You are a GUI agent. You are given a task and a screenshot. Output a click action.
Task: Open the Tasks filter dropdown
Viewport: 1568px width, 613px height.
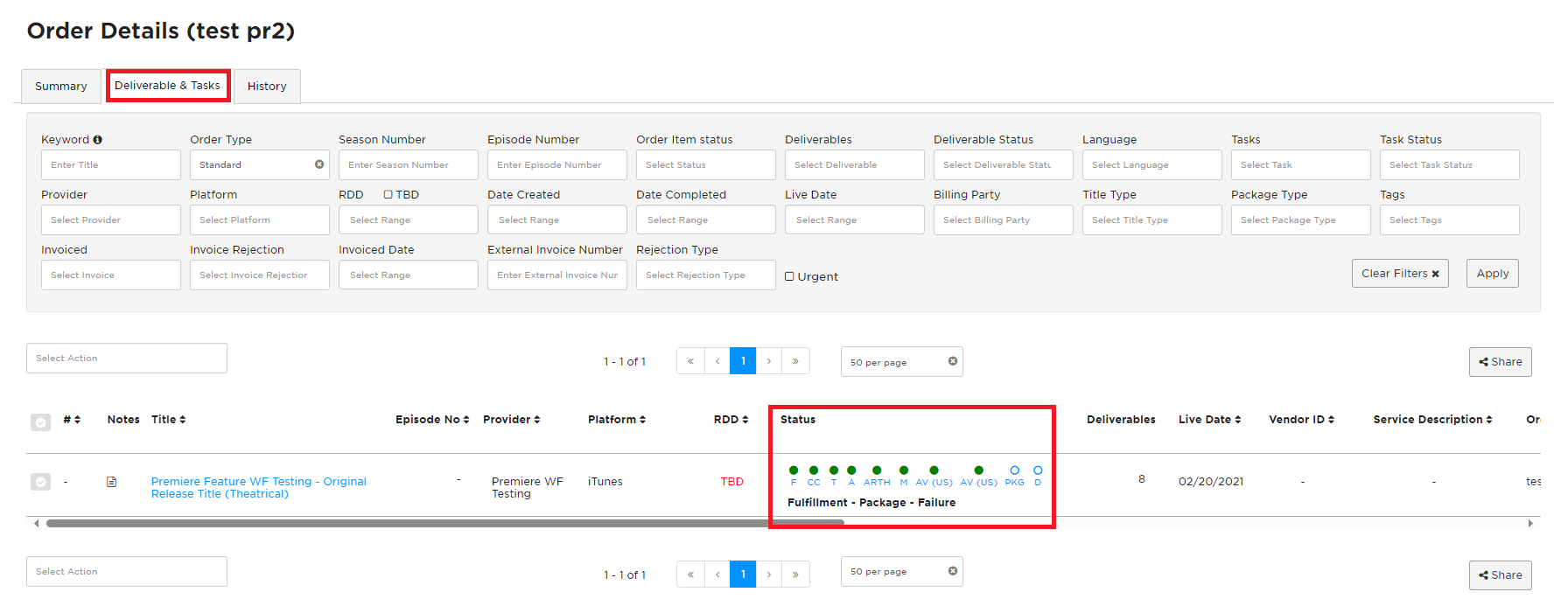tap(1300, 164)
